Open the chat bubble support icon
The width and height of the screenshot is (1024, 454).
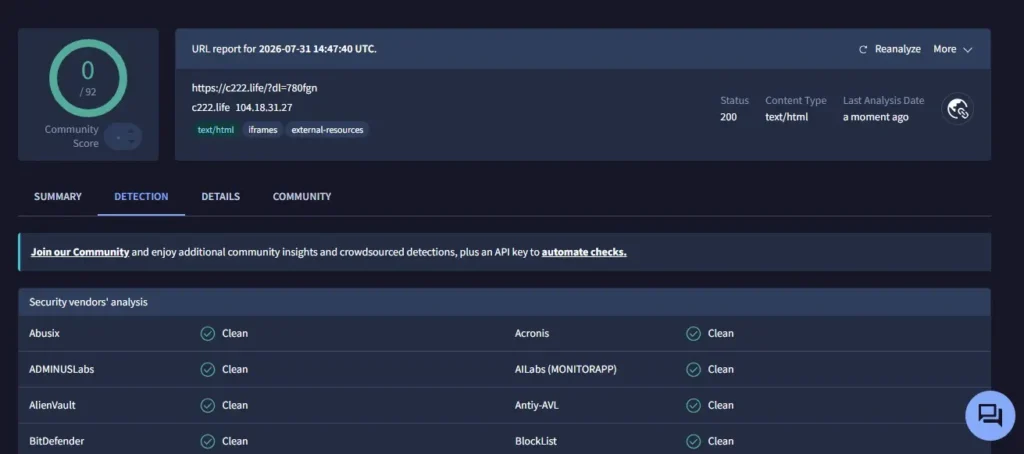pos(990,415)
